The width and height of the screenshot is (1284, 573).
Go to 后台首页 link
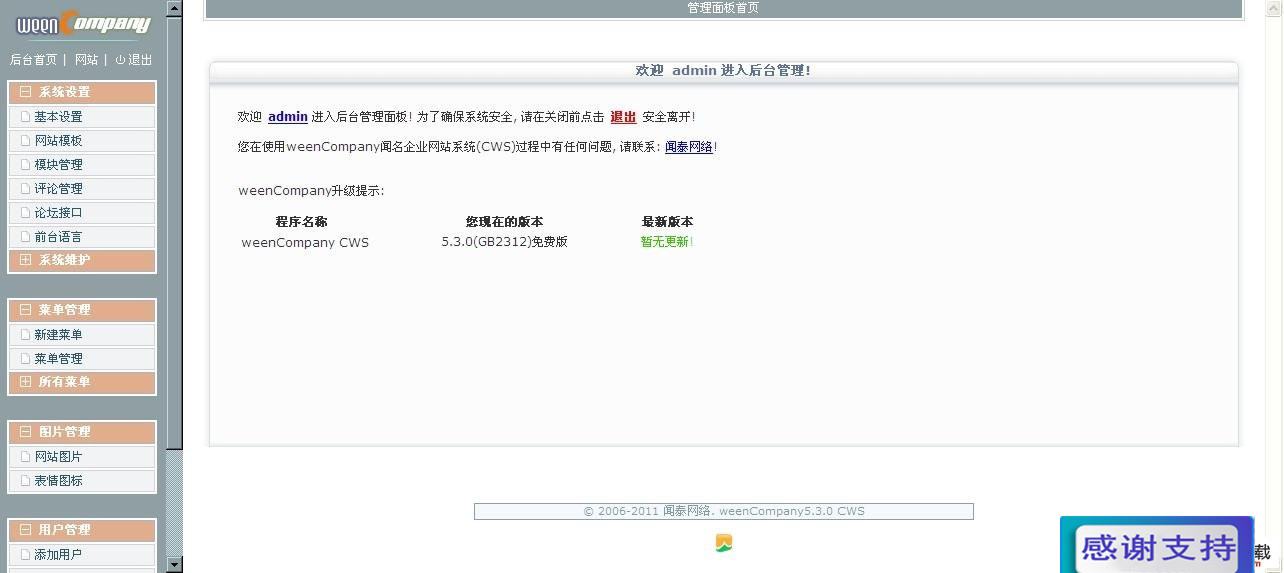point(34,60)
